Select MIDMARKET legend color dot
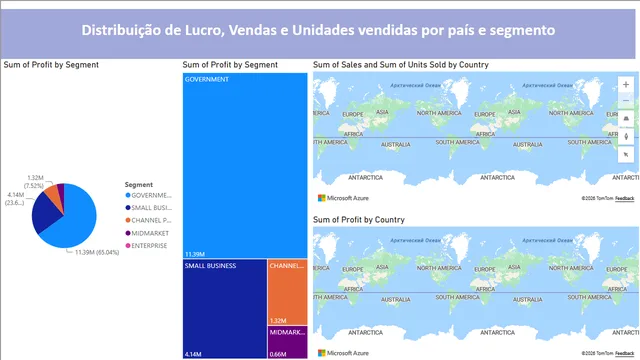640x360 pixels. [x=128, y=233]
